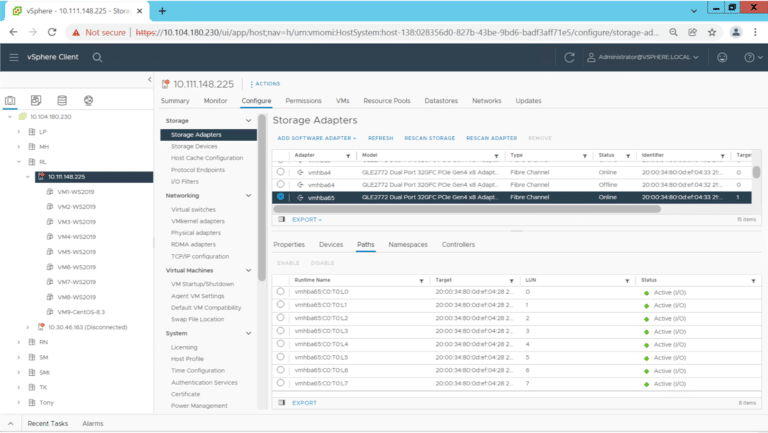Toggle paths table column selector icon
Screen dimensions: 768x433
point(282,403)
